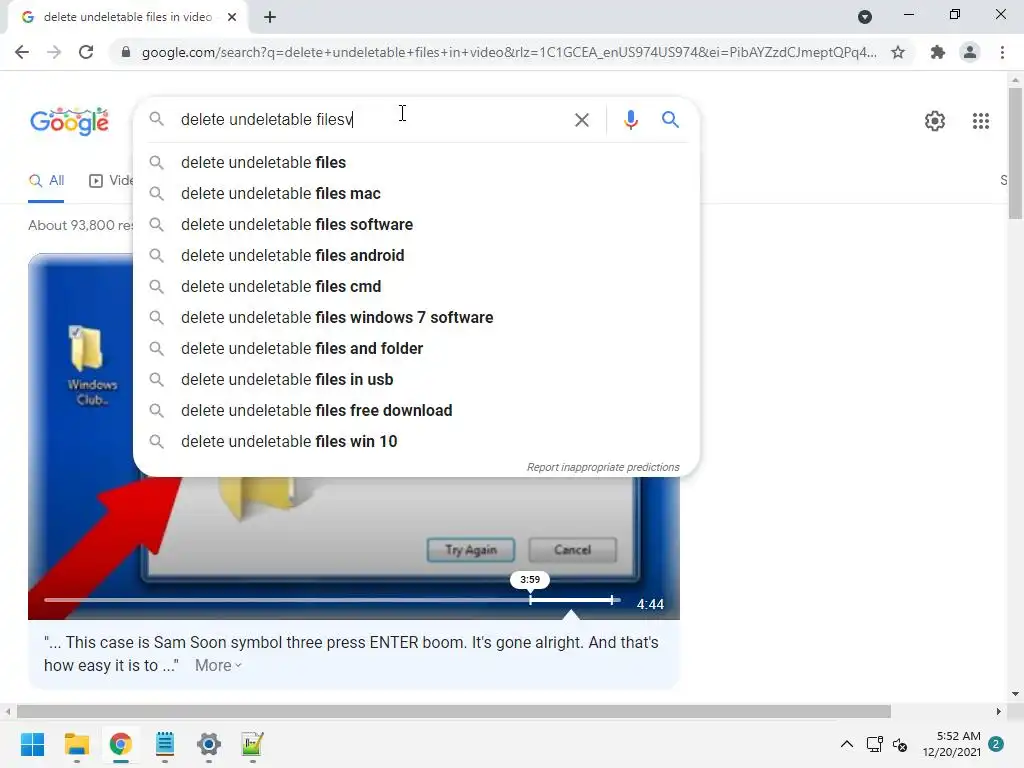Click the tab search dropdown in title bar

[x=865, y=17]
